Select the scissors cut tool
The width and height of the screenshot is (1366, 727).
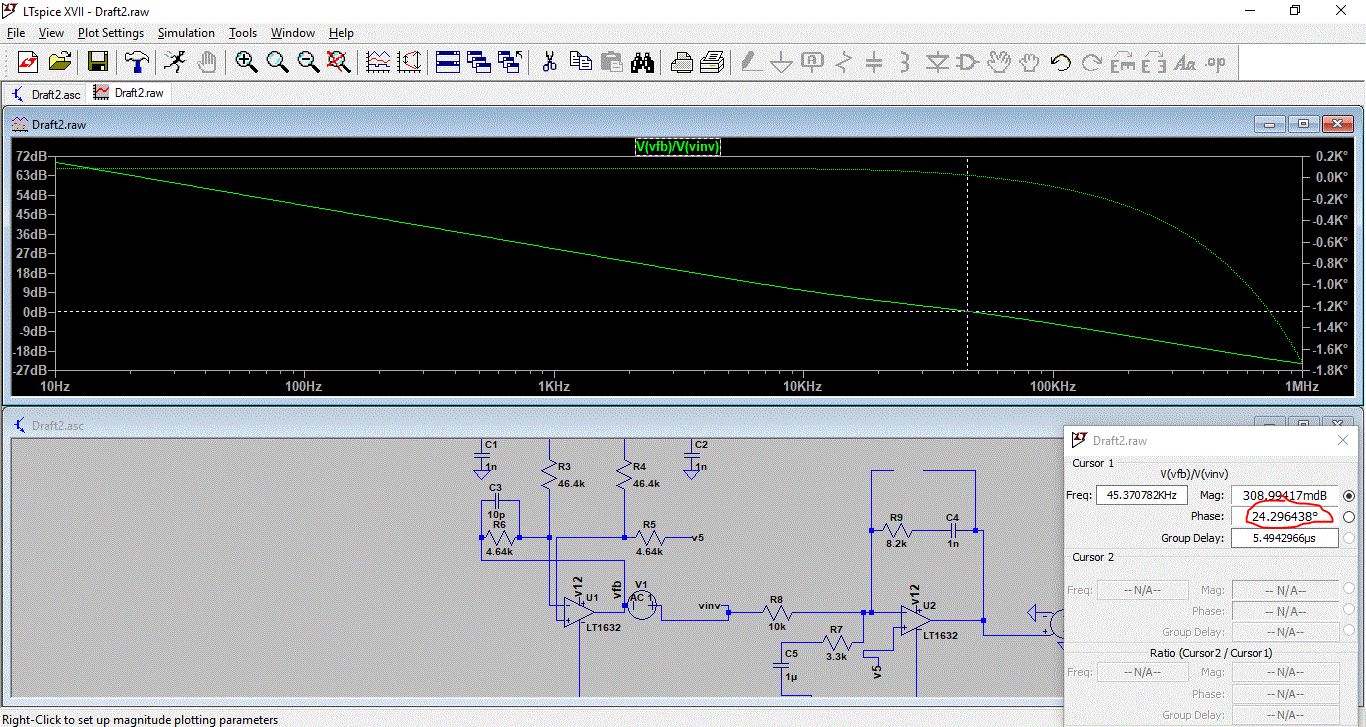549,62
